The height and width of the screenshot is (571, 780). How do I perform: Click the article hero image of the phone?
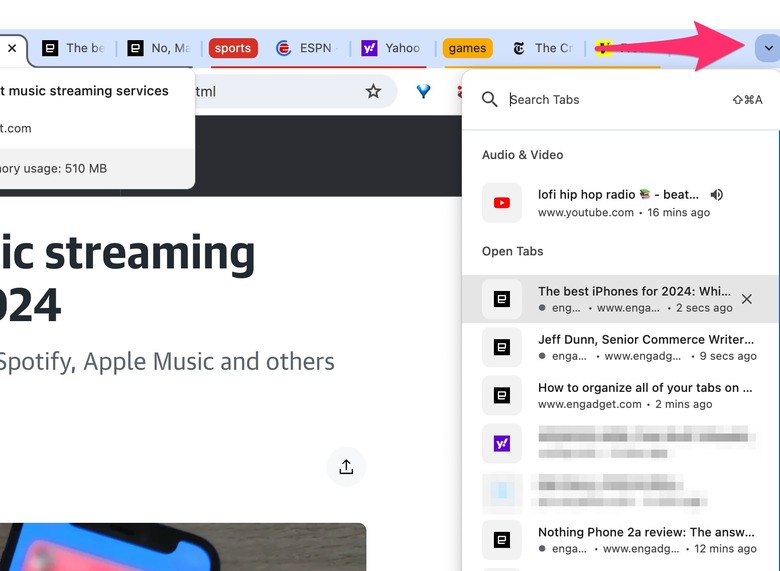[183, 547]
